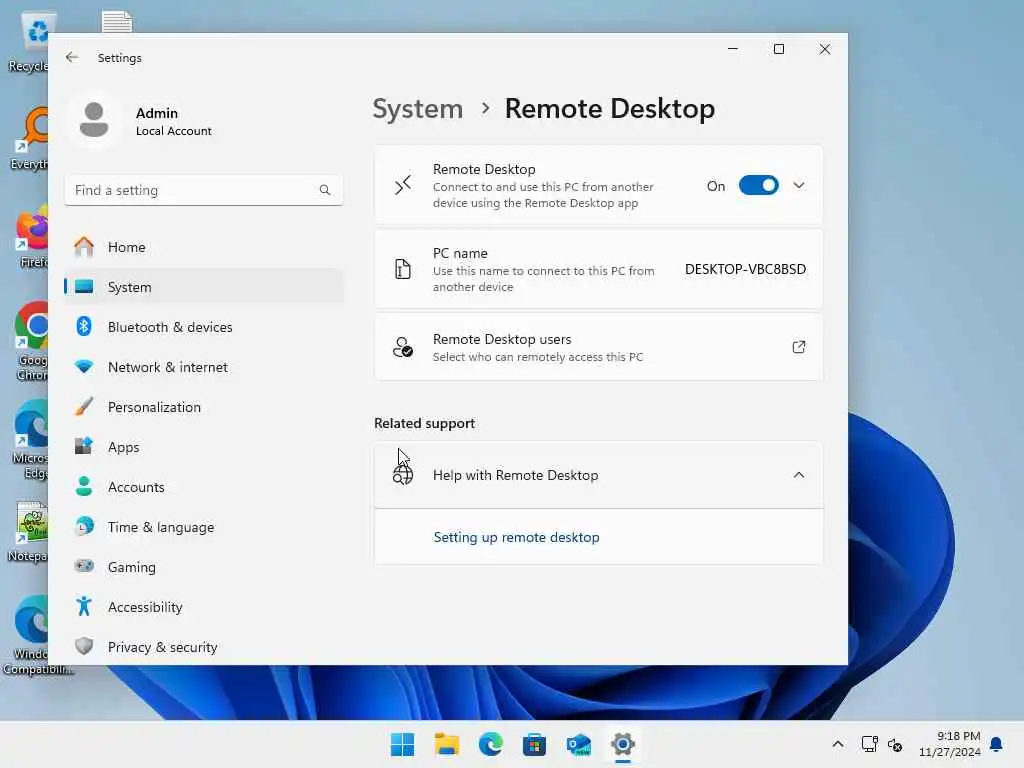The height and width of the screenshot is (768, 1024).
Task: Click the PC name document icon
Action: [x=402, y=268]
